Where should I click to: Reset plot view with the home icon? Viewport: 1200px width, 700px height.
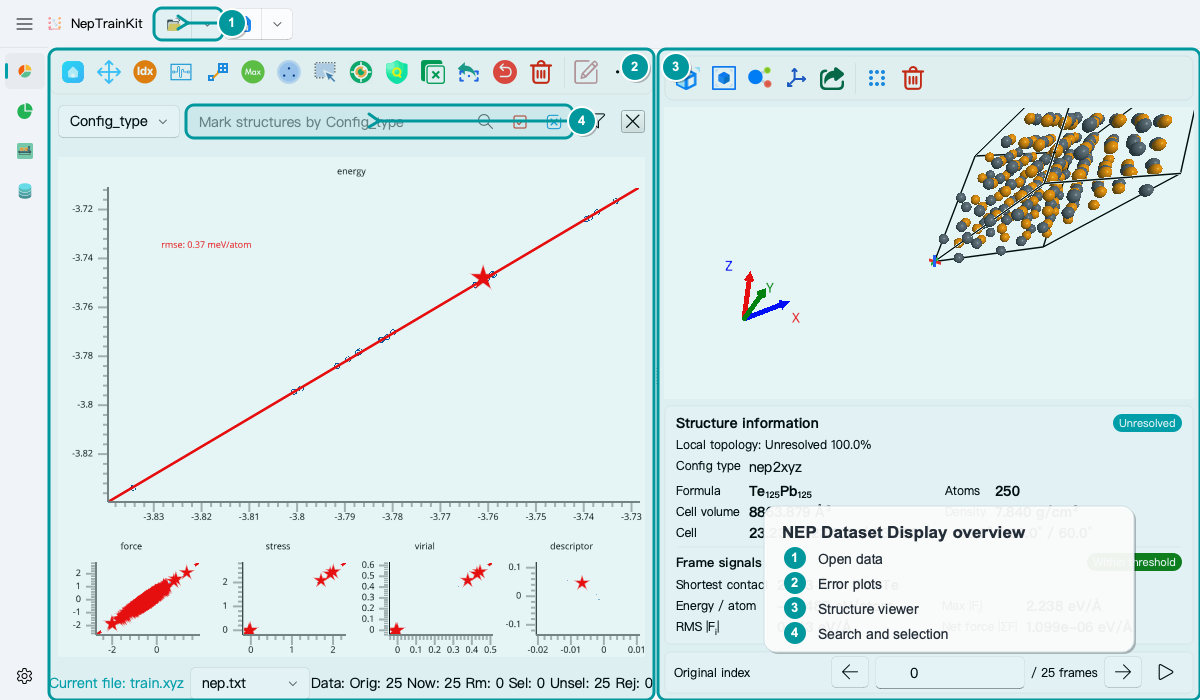click(73, 72)
